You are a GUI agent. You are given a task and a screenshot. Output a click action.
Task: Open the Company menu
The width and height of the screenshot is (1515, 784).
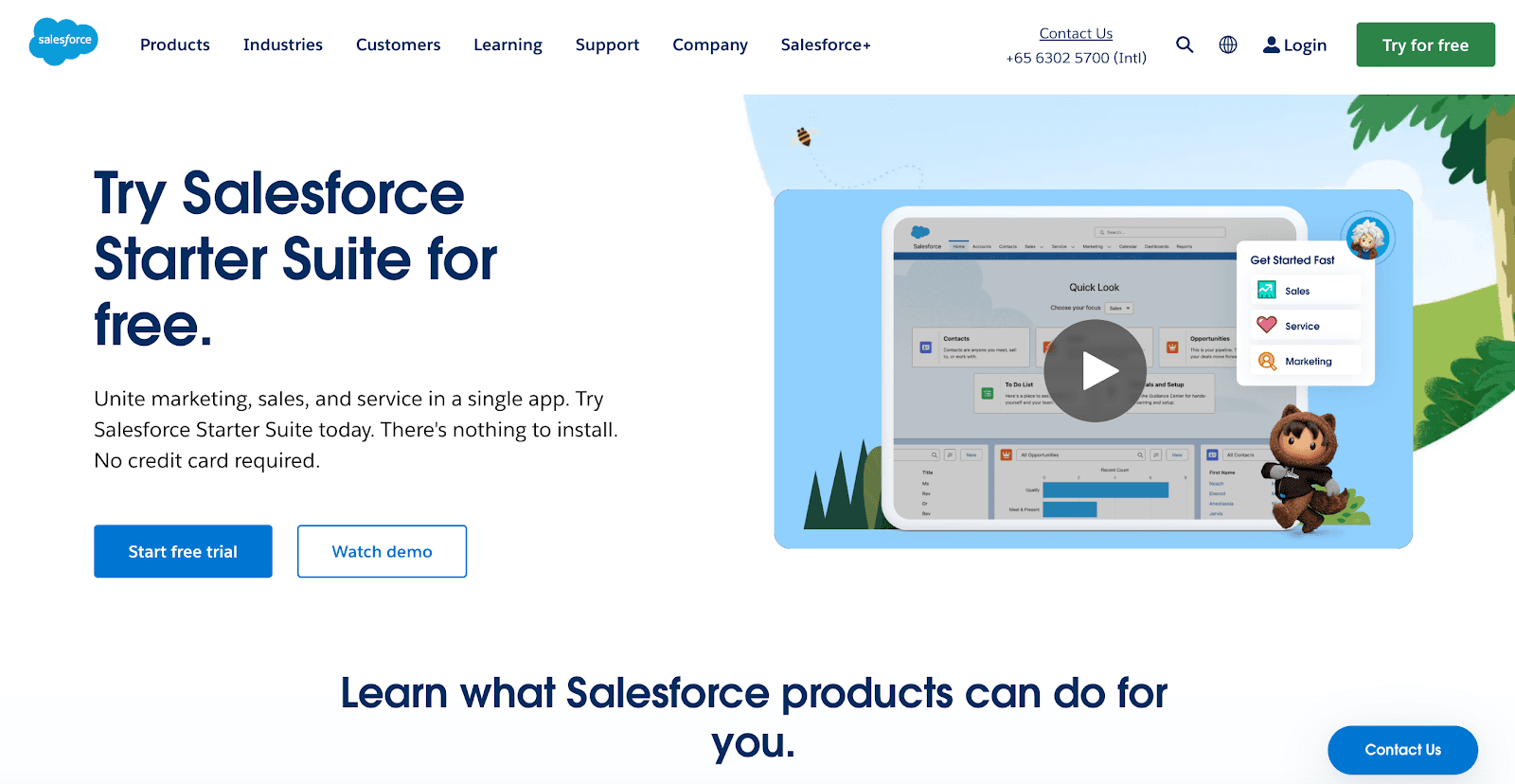pos(710,45)
